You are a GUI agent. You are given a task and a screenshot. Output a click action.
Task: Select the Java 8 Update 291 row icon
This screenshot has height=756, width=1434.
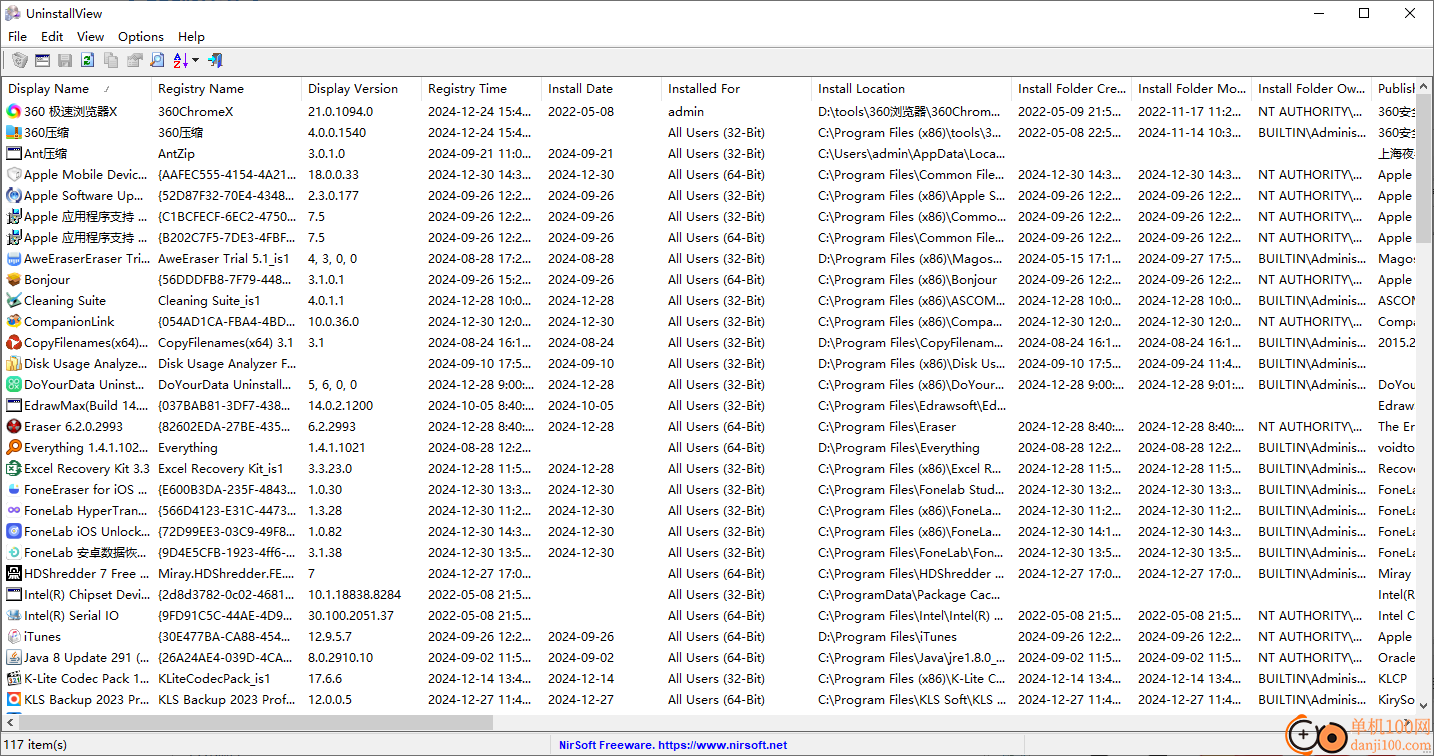[x=14, y=658]
